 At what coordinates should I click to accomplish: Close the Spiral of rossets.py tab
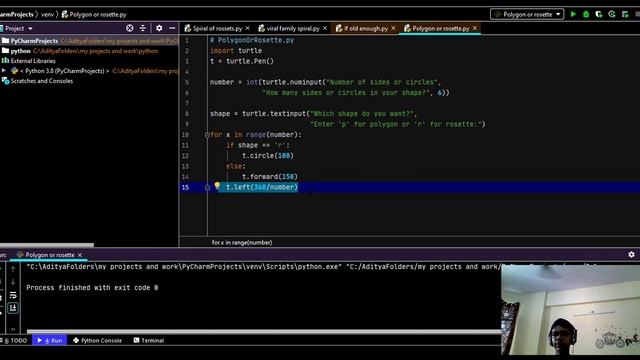(247, 28)
